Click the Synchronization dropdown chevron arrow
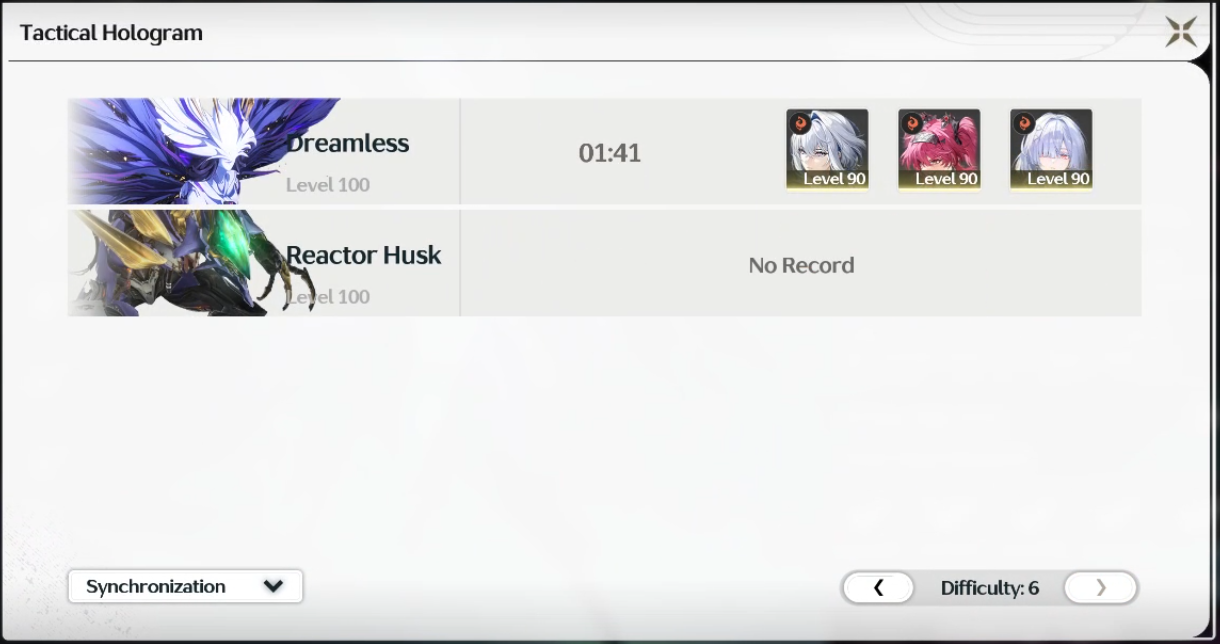 pos(273,587)
